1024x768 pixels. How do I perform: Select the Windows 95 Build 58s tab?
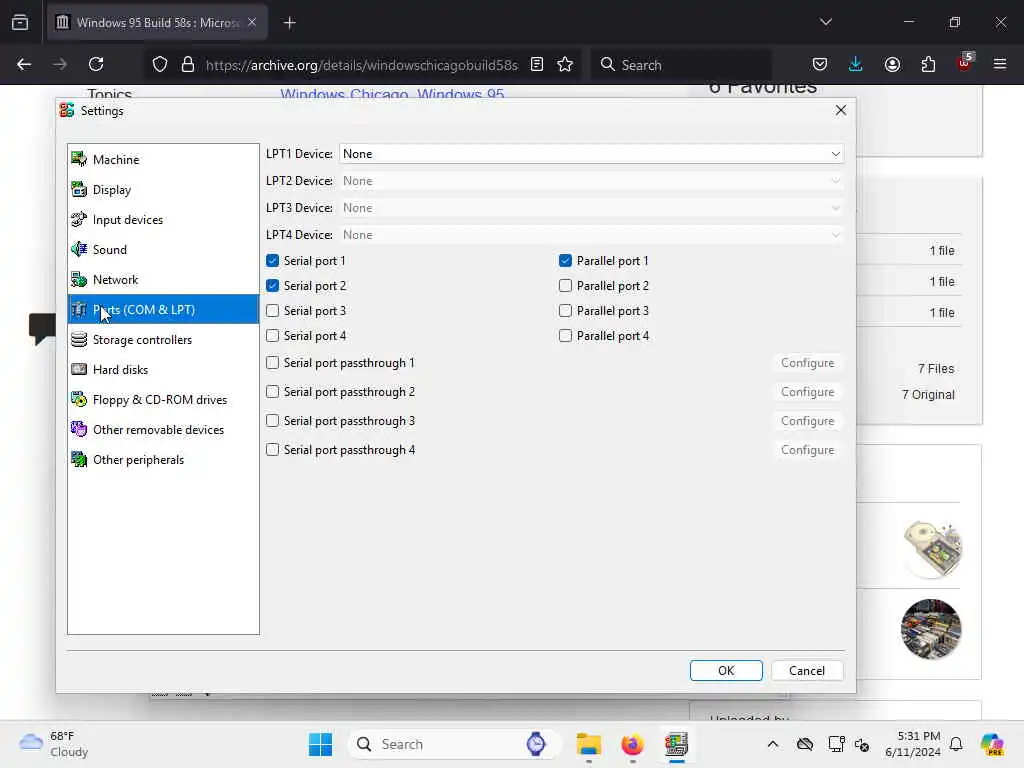(x=157, y=23)
